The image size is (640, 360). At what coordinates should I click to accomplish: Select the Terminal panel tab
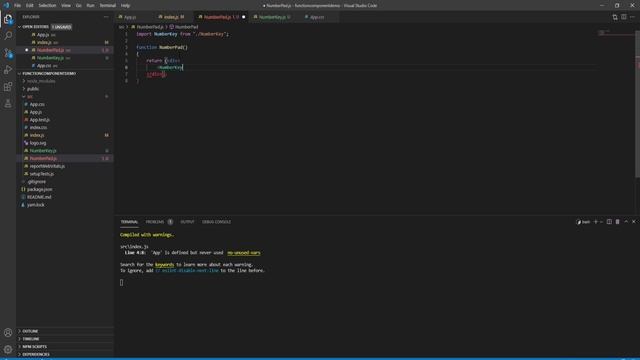pyautogui.click(x=129, y=222)
